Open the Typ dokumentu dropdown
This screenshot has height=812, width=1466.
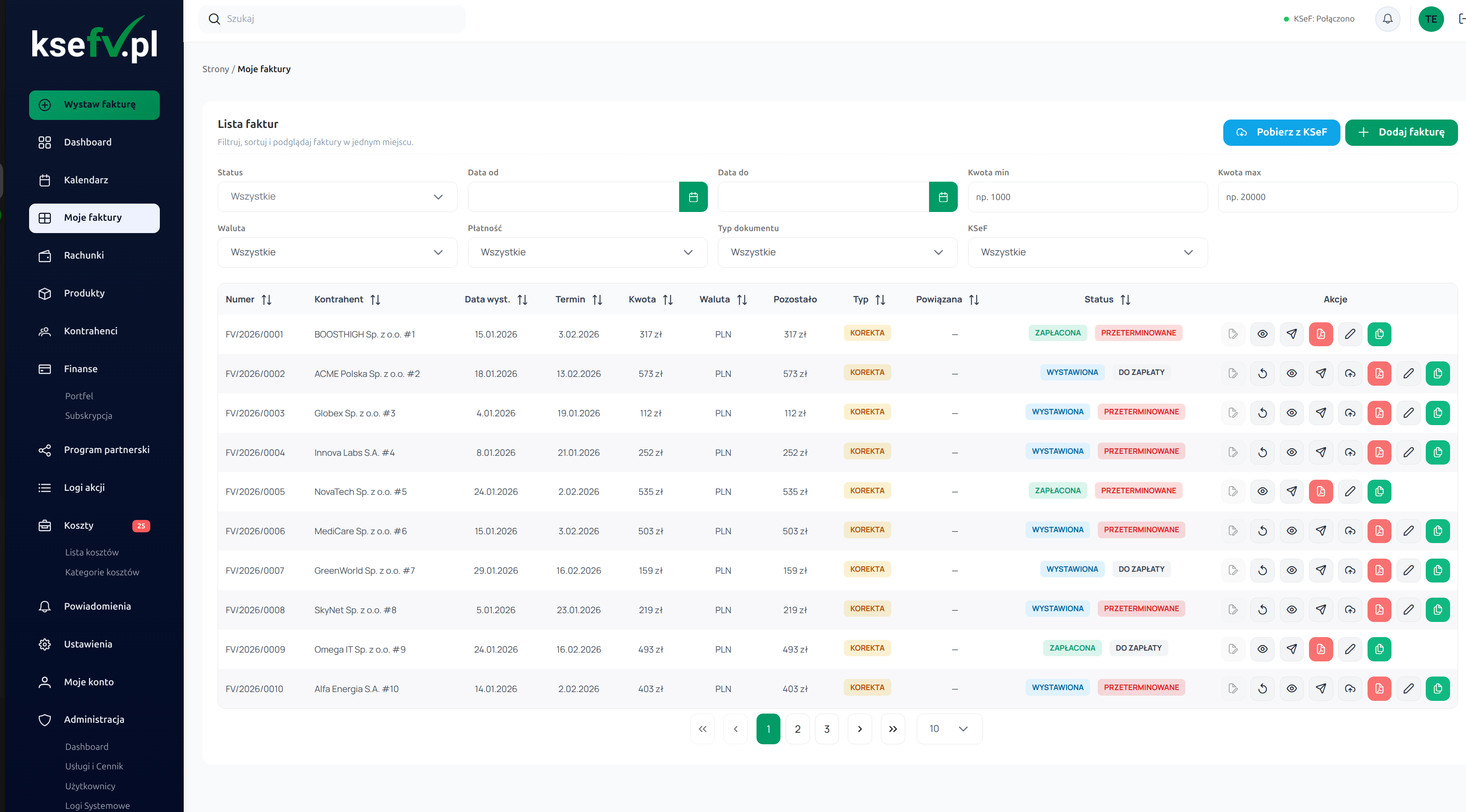point(837,253)
